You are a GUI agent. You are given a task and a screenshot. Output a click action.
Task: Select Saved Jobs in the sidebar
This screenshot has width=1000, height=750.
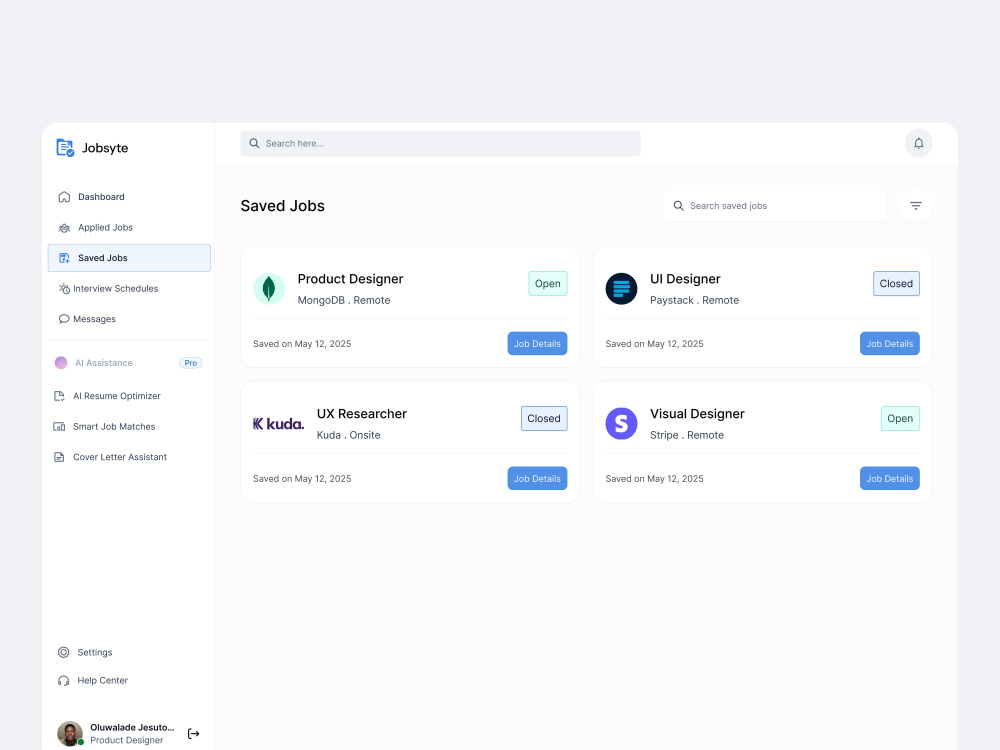coord(129,258)
